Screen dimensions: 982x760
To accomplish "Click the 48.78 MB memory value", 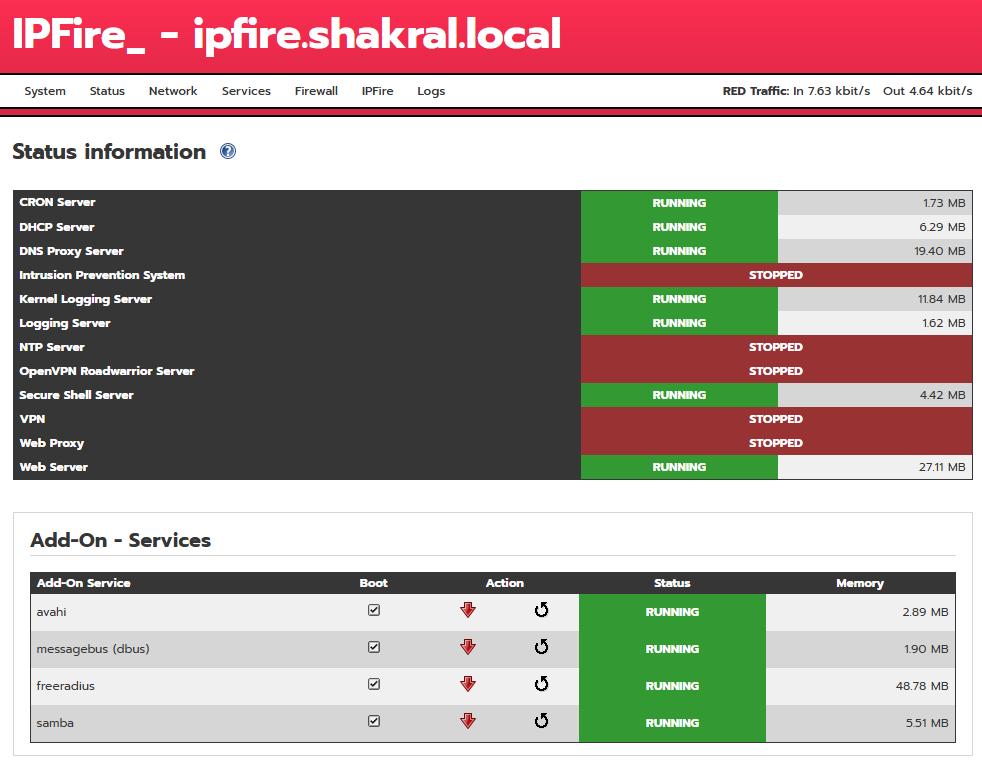I will click(922, 686).
